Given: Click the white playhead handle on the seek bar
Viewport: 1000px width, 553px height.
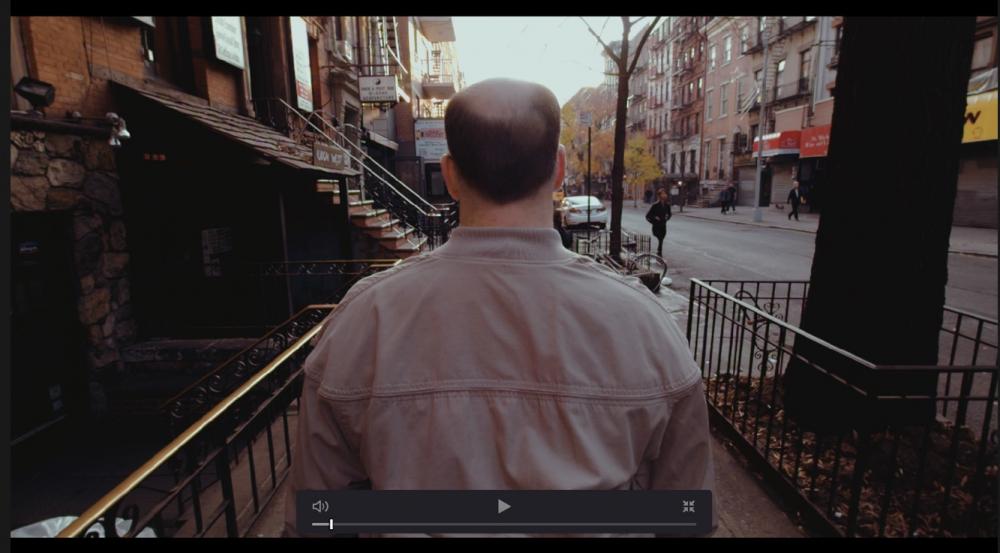Looking at the screenshot, I should pyautogui.click(x=331, y=524).
